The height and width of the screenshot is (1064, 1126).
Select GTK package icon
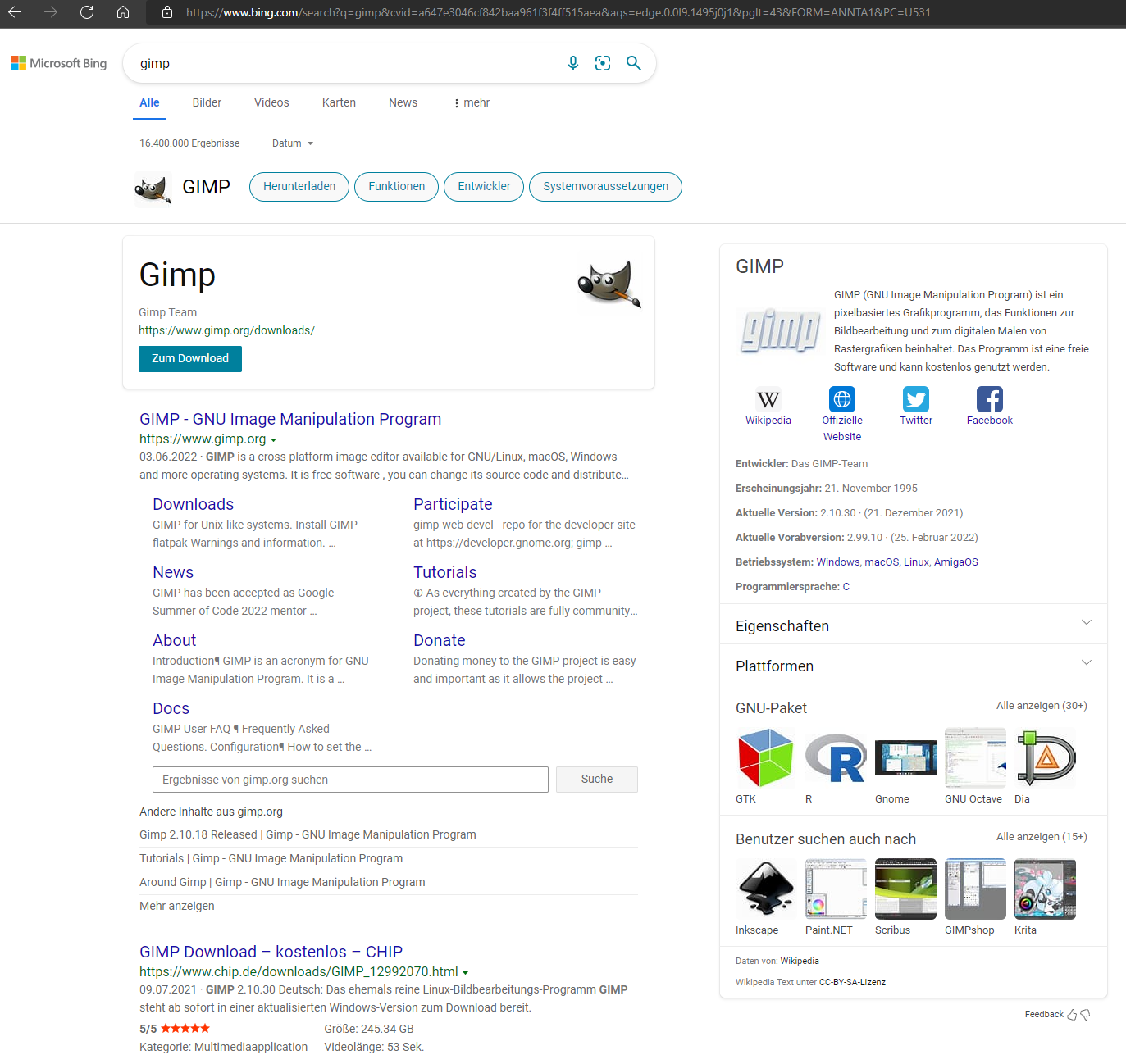(x=766, y=758)
